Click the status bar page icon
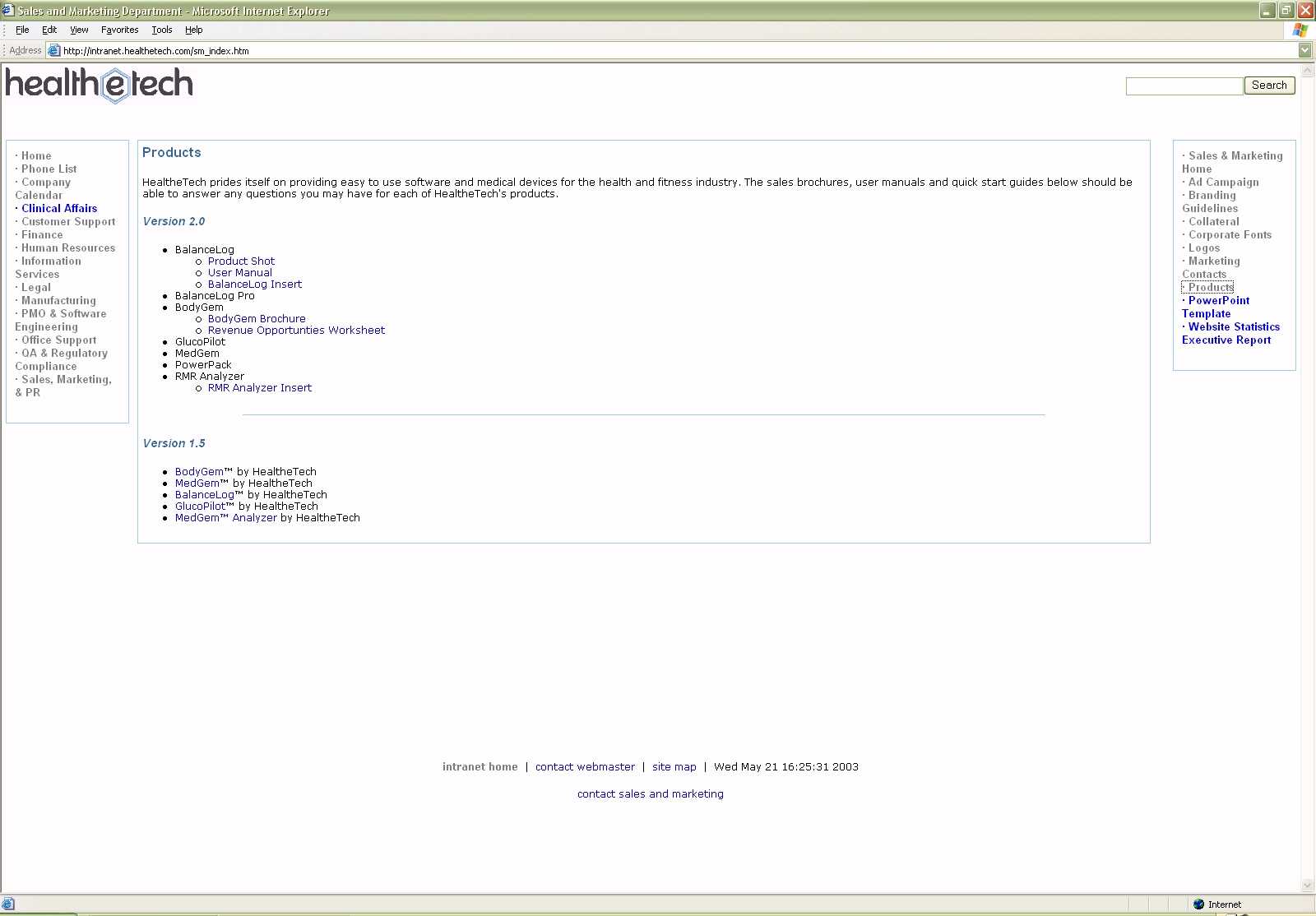Viewport: 1316px width, 916px height. click(8, 904)
